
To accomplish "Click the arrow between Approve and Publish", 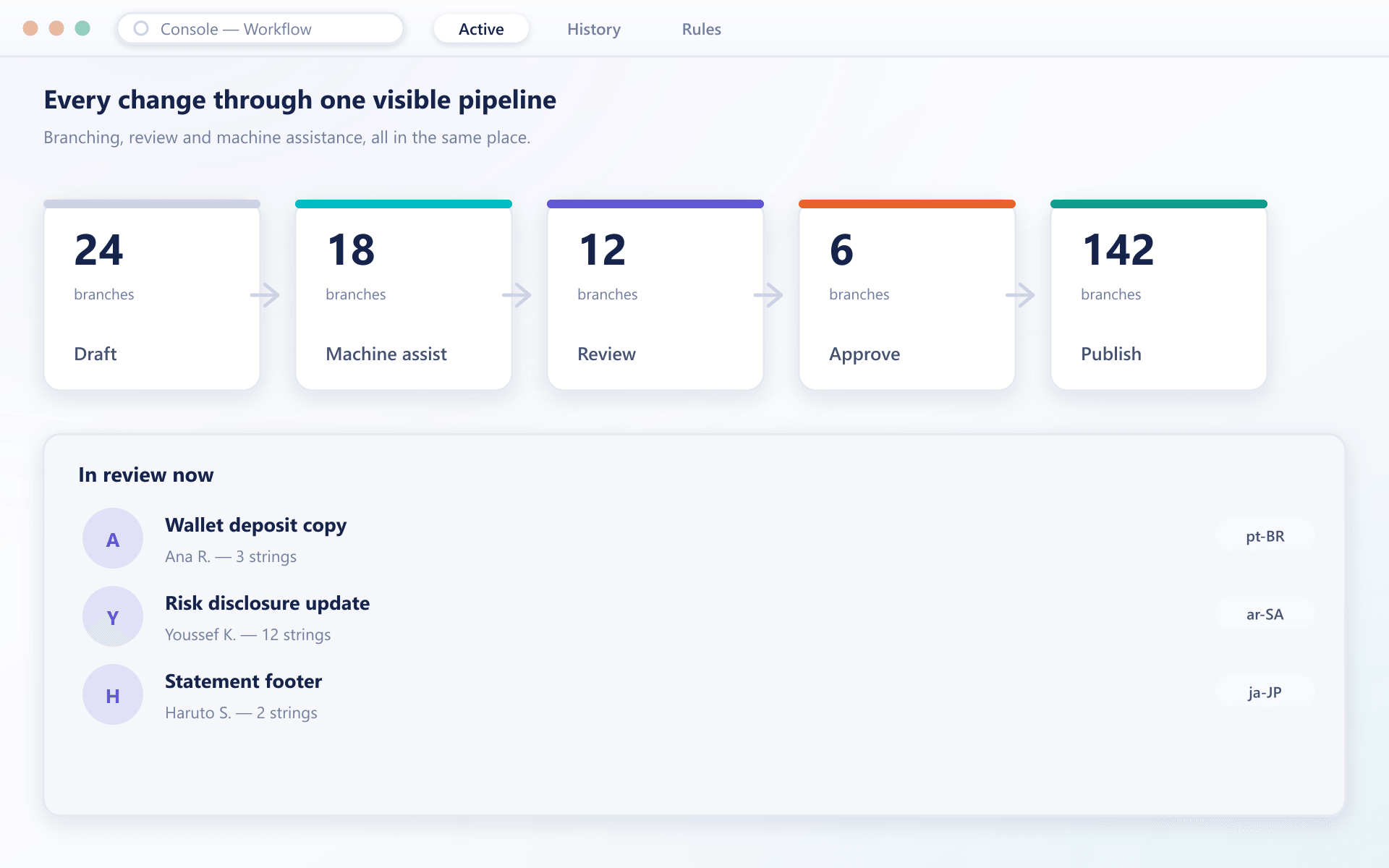I will tap(1021, 294).
